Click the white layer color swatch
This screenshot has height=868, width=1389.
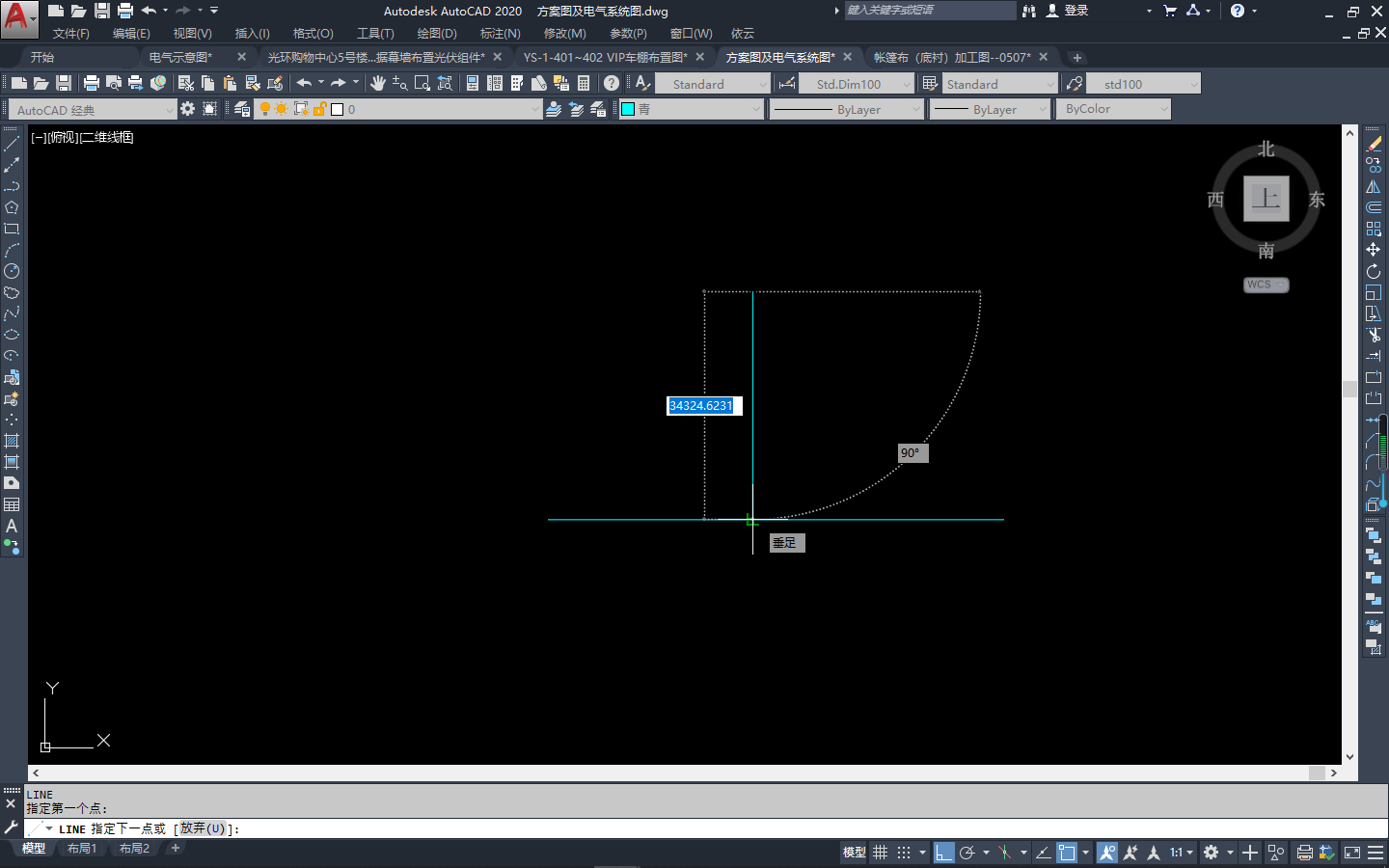338,109
